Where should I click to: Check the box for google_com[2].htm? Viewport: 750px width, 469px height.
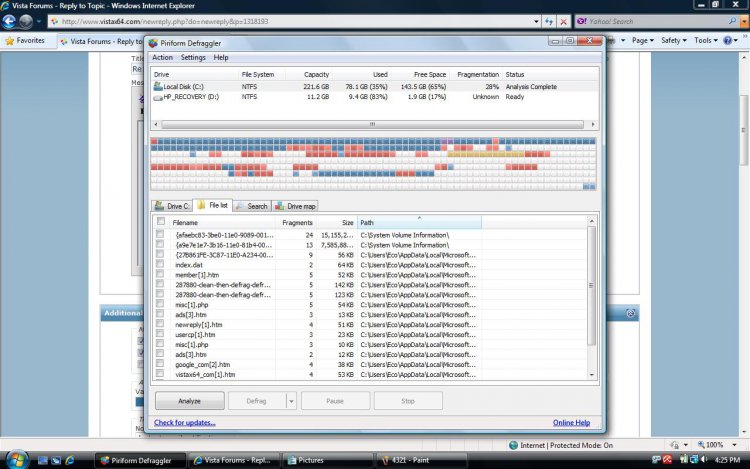pos(160,363)
